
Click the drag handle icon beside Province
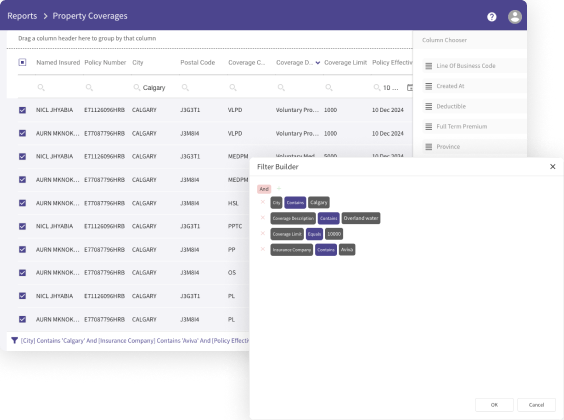coord(428,146)
